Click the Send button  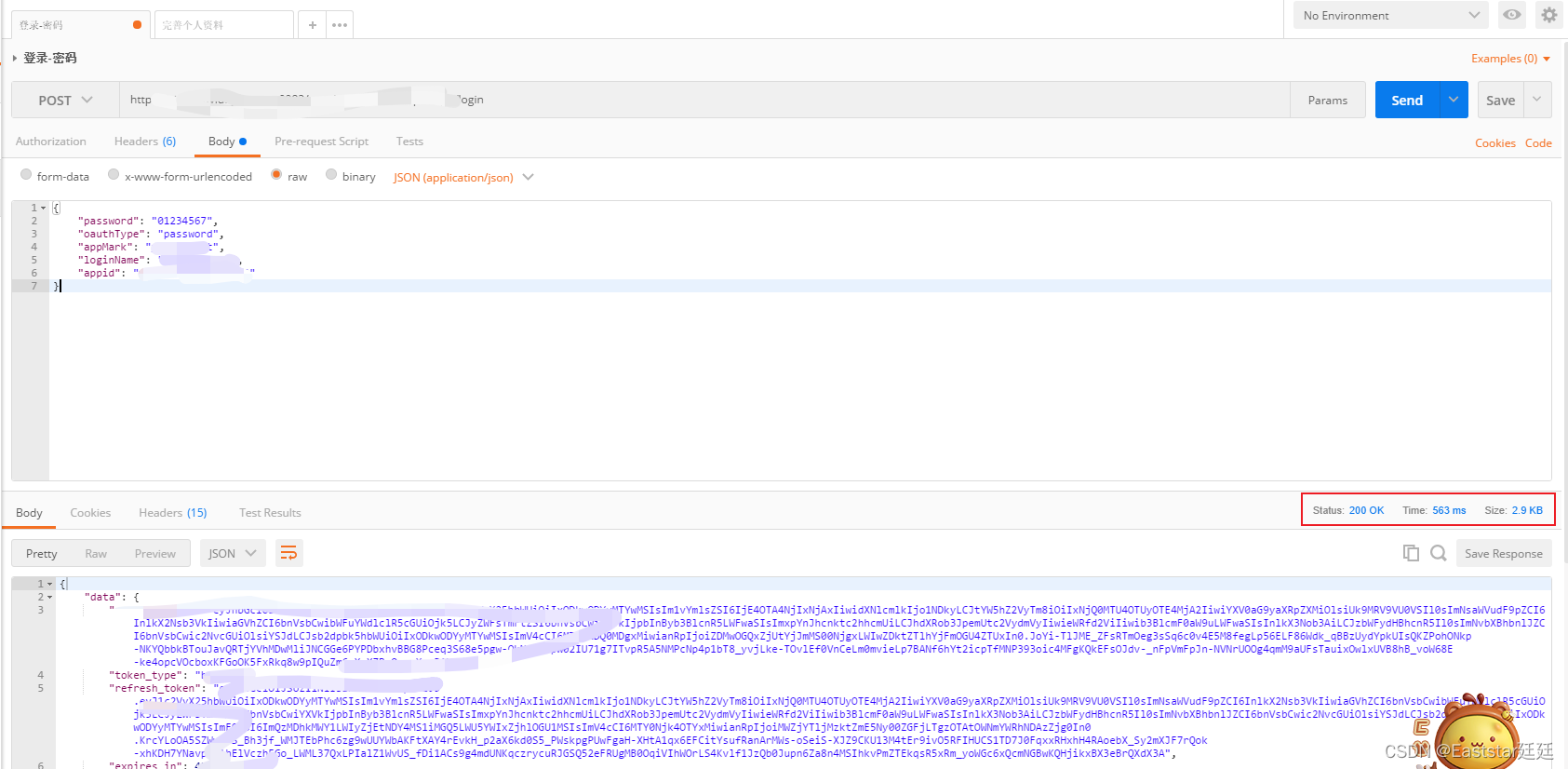[x=1407, y=100]
